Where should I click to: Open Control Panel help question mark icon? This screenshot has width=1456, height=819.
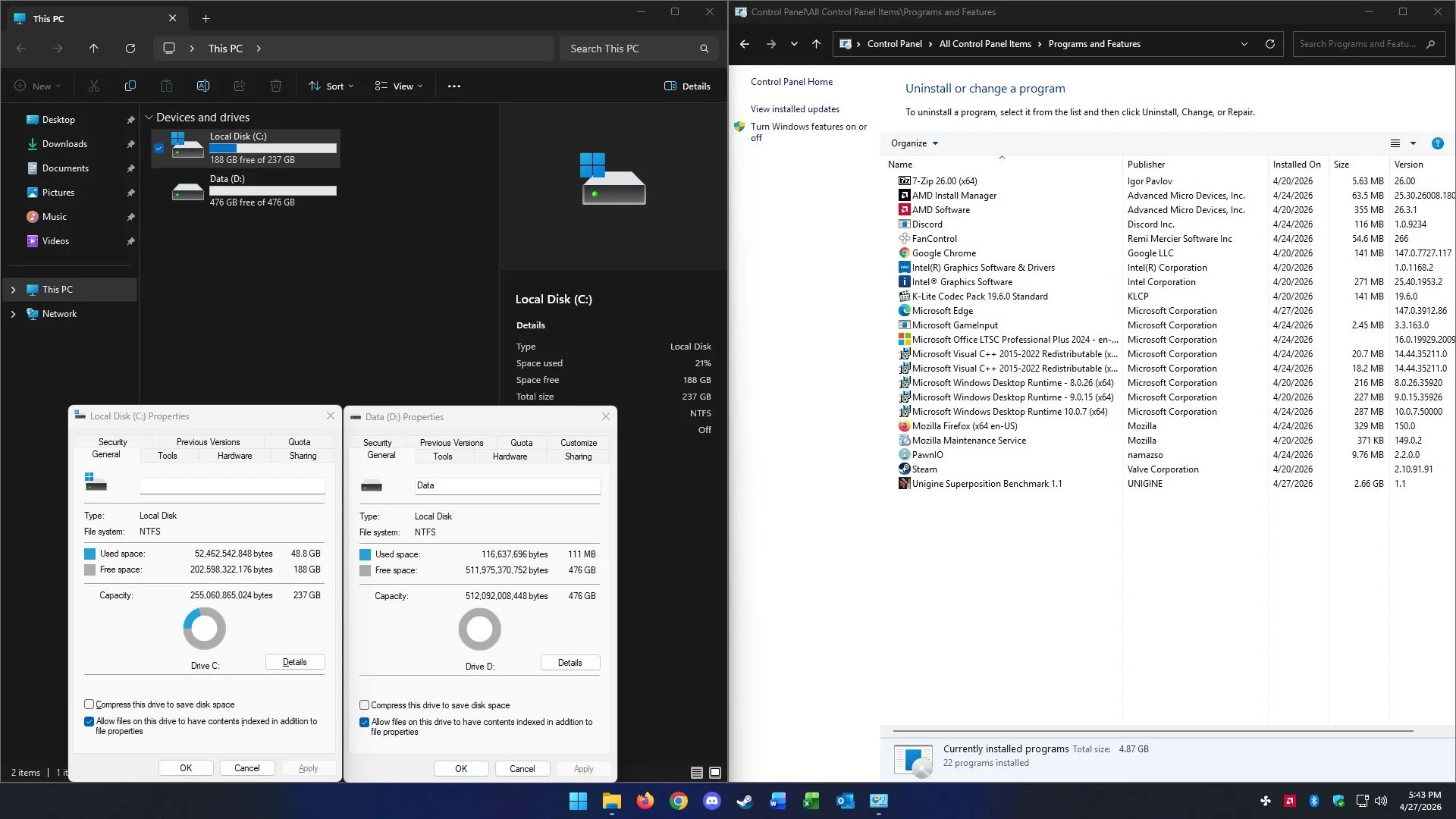tap(1437, 143)
